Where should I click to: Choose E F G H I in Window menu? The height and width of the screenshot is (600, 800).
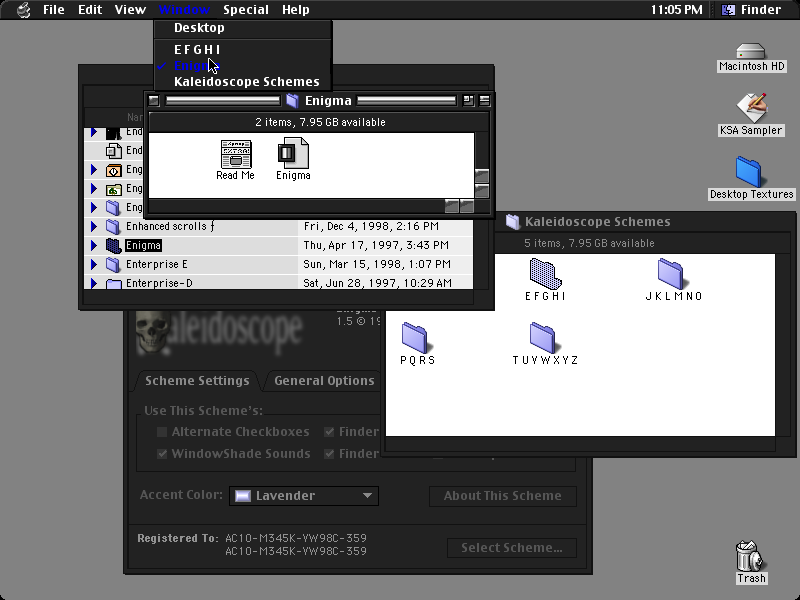pos(243,49)
